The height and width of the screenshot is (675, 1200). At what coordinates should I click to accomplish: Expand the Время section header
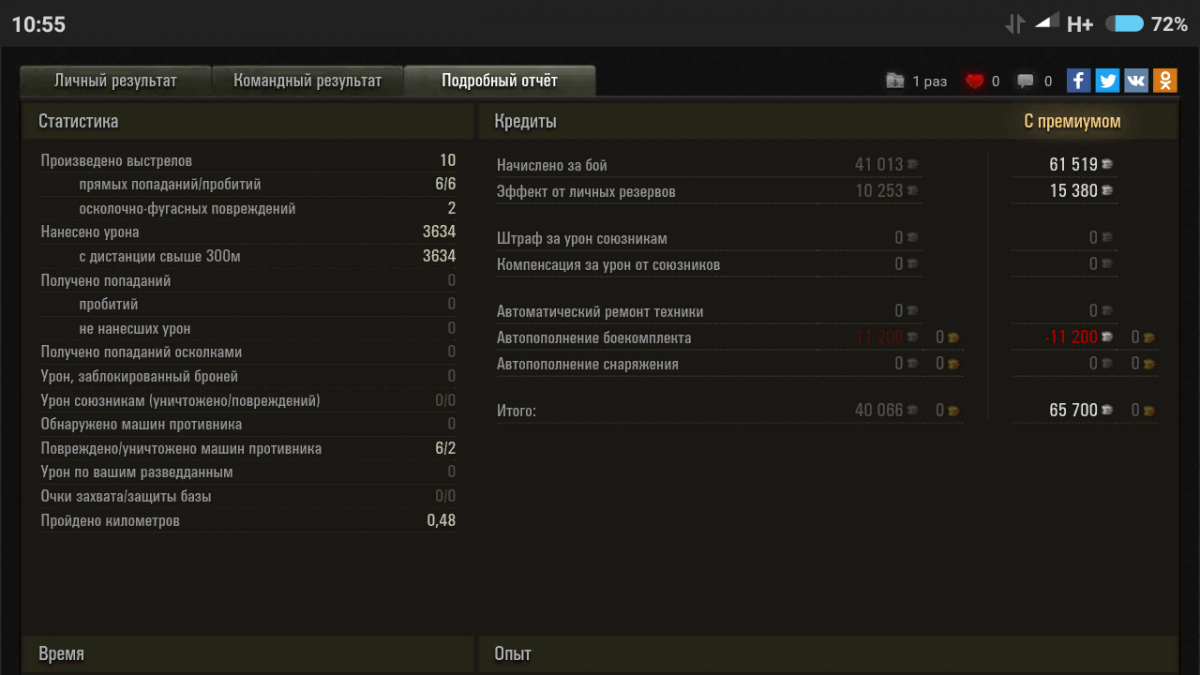pyautogui.click(x=61, y=654)
